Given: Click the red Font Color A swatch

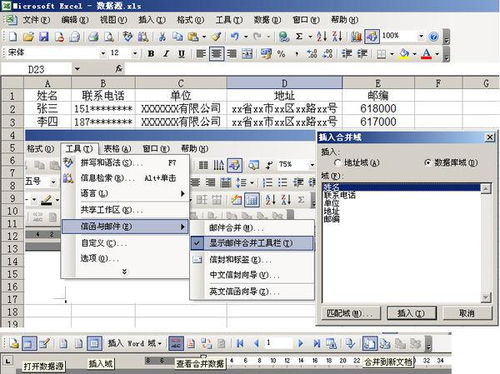Looking at the screenshot, I should click(x=426, y=54).
